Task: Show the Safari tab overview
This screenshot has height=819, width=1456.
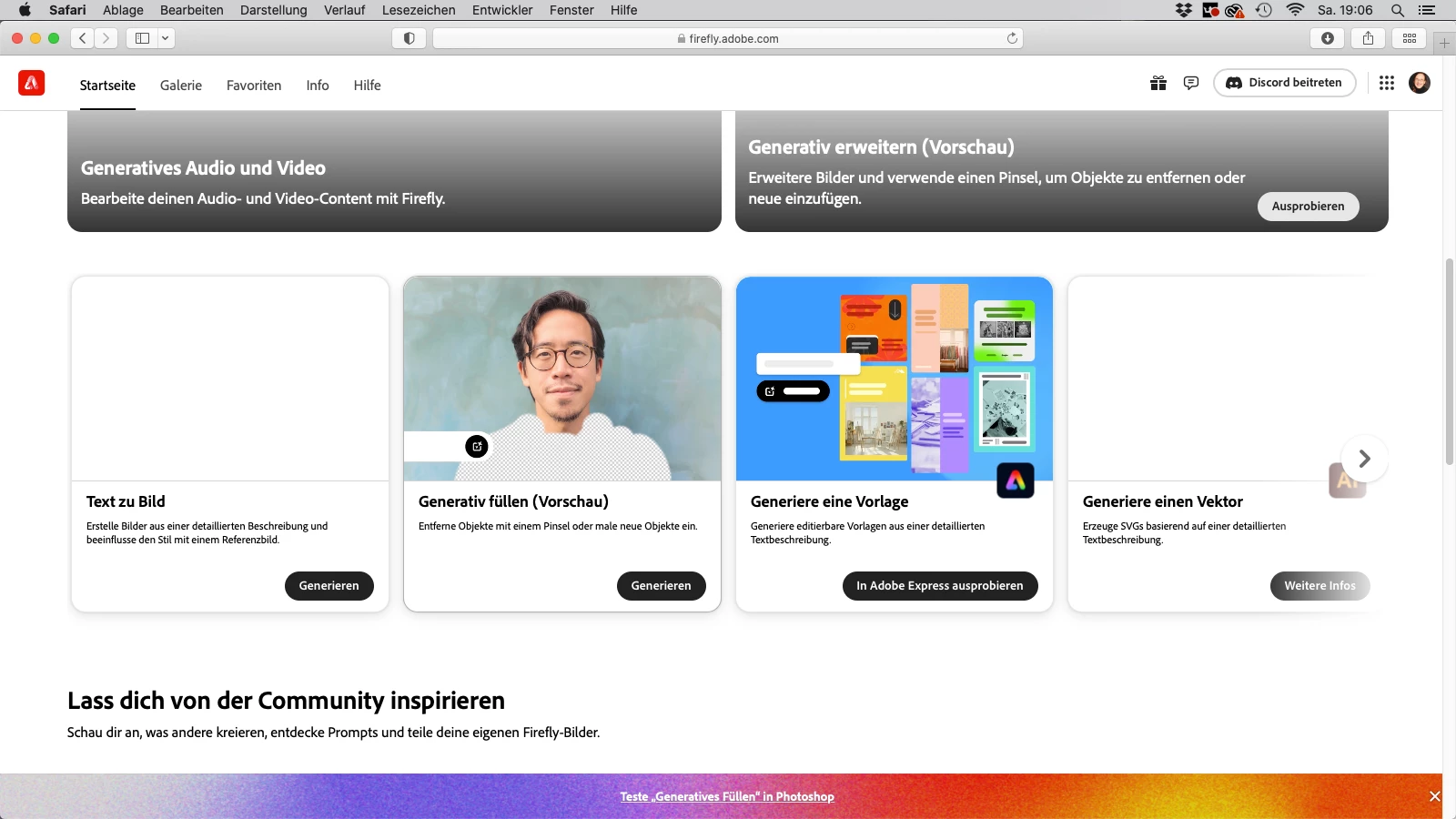Action: pyautogui.click(x=1409, y=38)
